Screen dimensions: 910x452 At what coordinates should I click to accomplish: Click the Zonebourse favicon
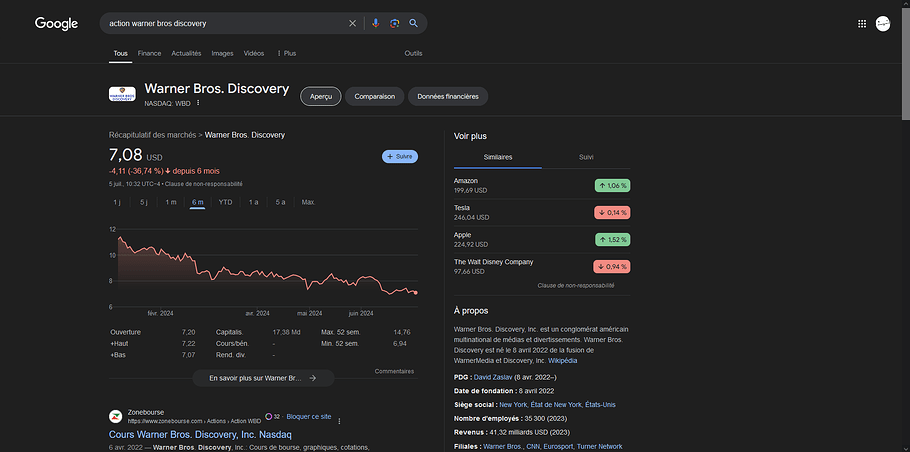[115, 416]
